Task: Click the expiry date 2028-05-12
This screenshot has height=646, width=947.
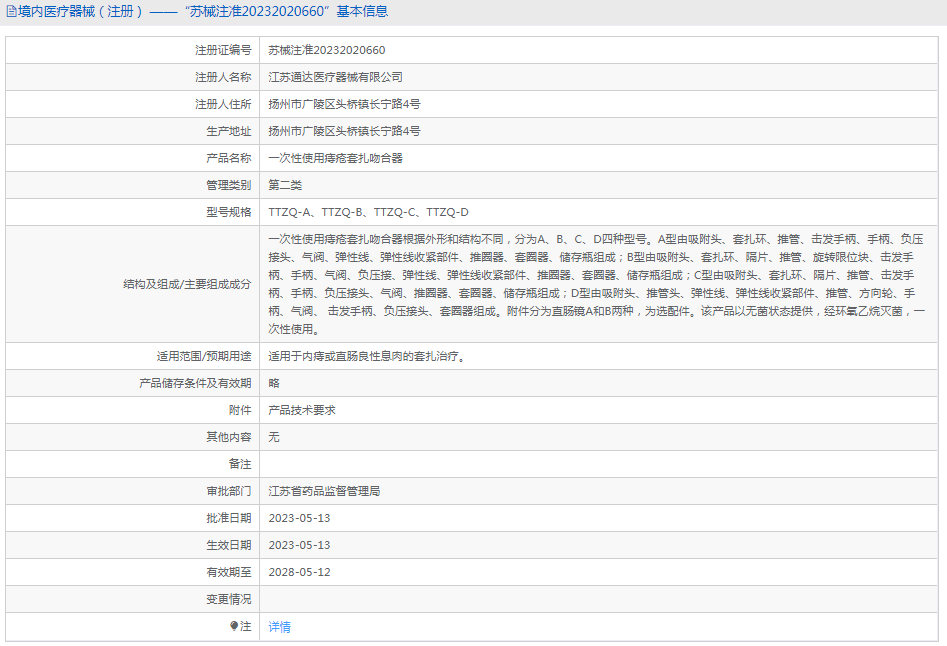Action: (300, 572)
